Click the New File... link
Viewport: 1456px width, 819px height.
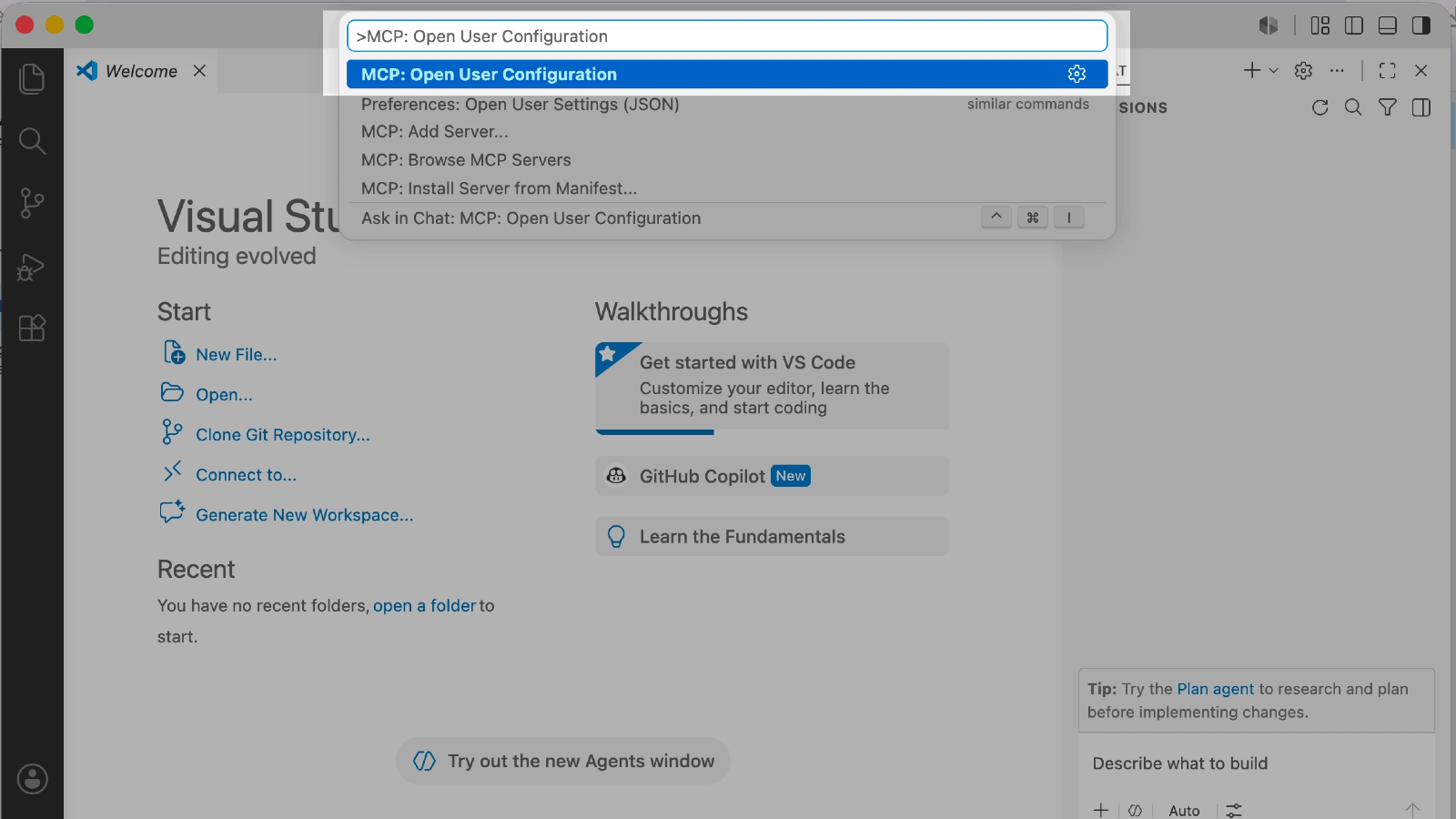237,355
